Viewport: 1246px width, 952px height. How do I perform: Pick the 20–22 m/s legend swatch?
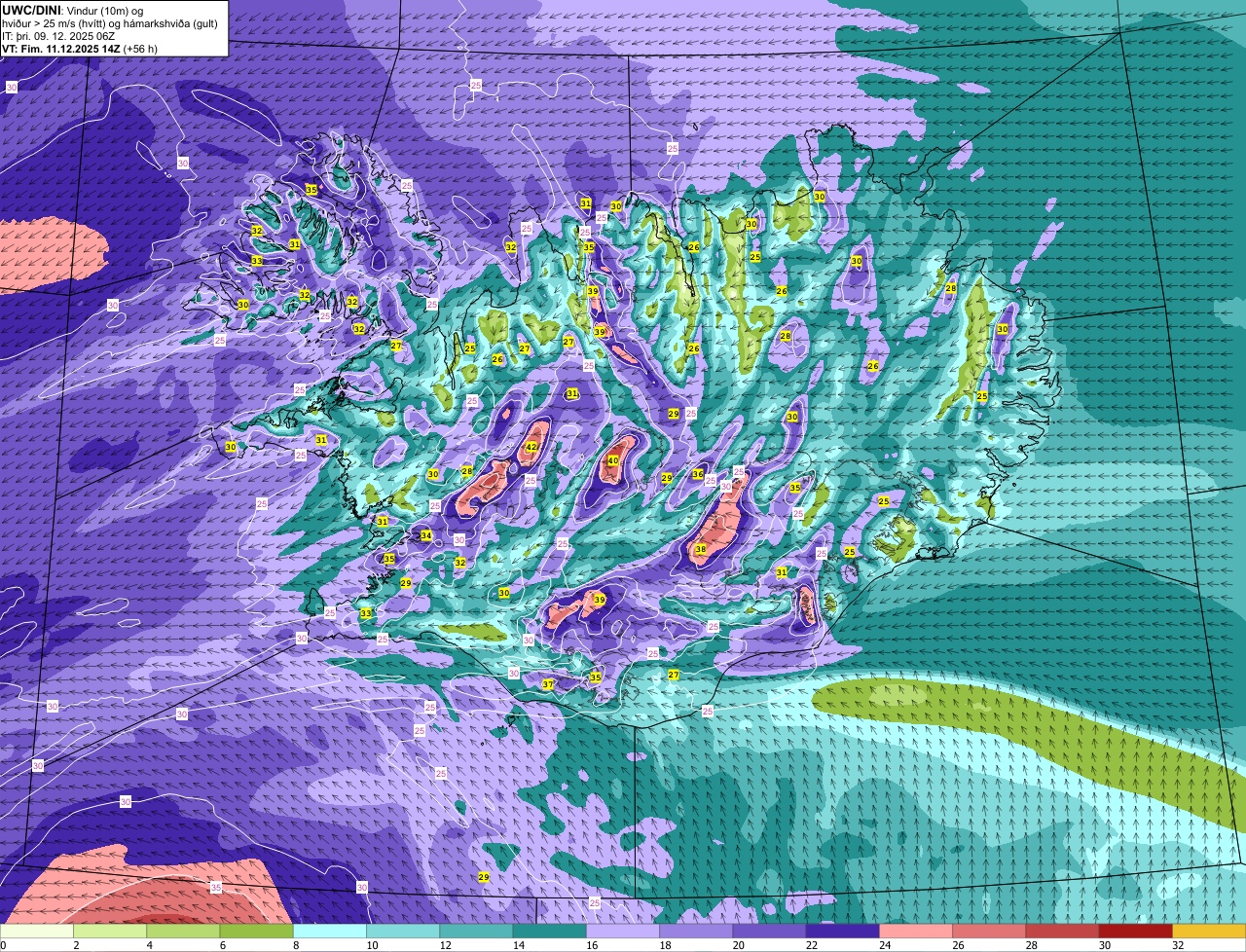click(769, 931)
